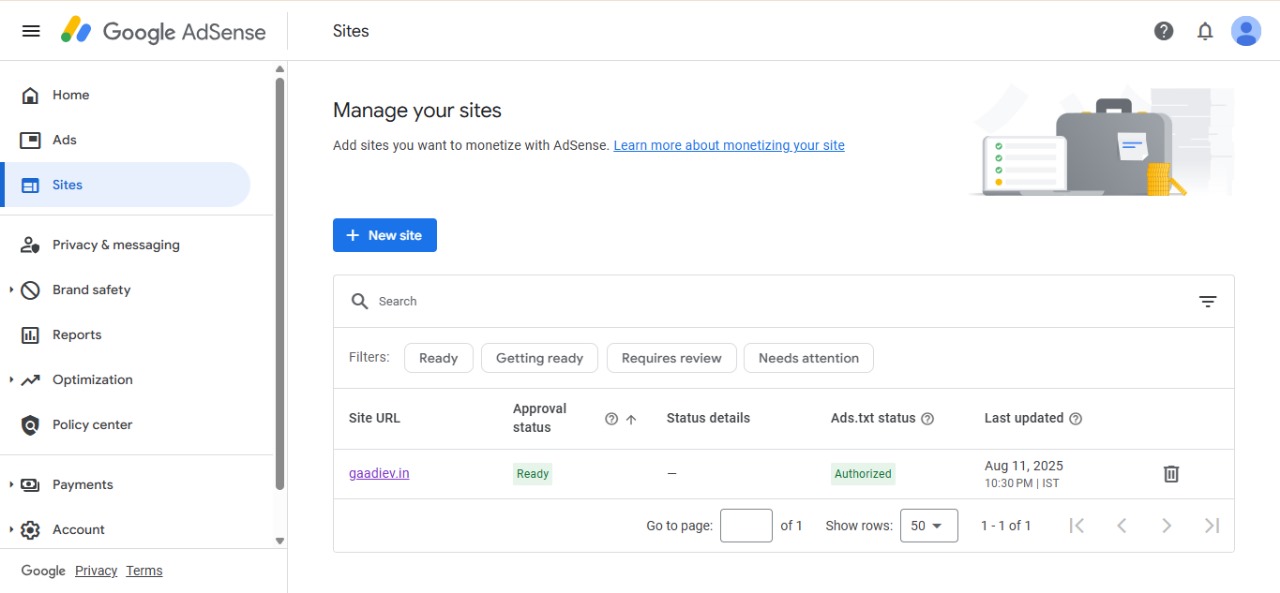Click Last updated help icon
The height and width of the screenshot is (593, 1280).
(x=1075, y=419)
